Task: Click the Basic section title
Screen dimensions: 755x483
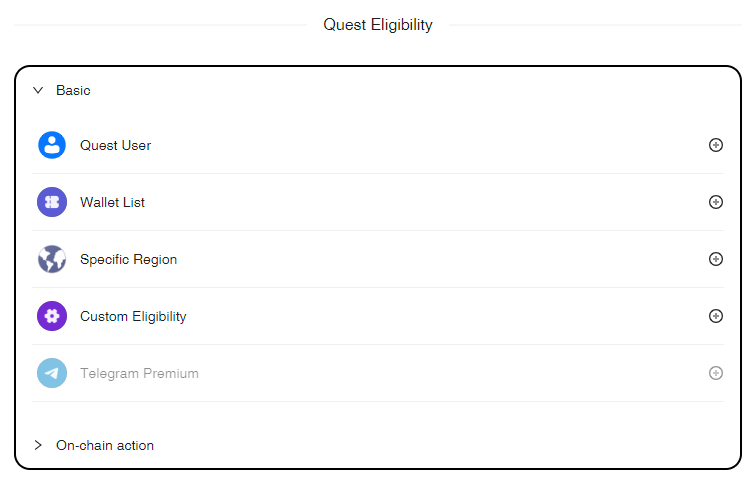Action: coord(73,90)
